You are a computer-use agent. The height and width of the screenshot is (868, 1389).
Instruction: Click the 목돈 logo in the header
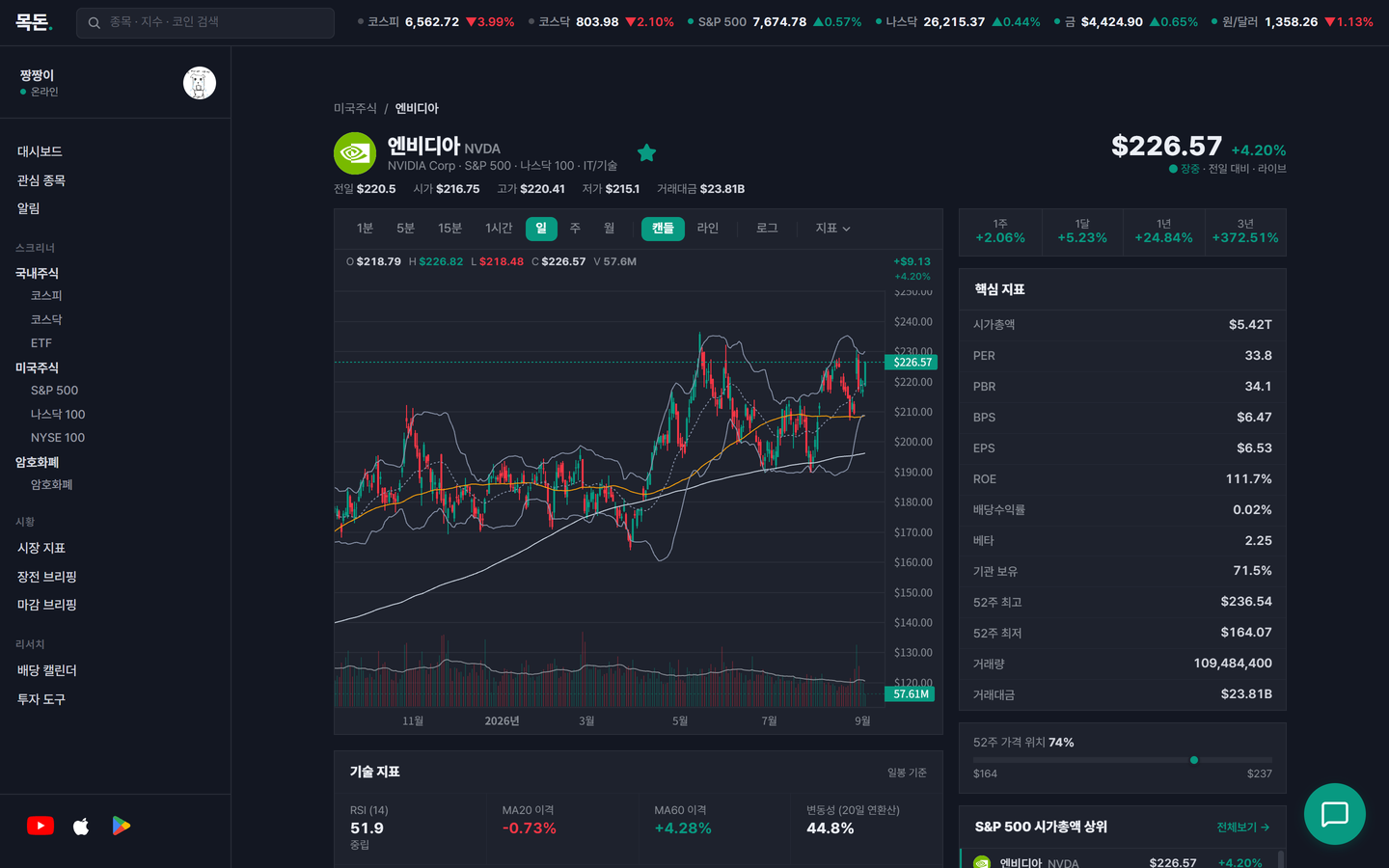[34, 22]
